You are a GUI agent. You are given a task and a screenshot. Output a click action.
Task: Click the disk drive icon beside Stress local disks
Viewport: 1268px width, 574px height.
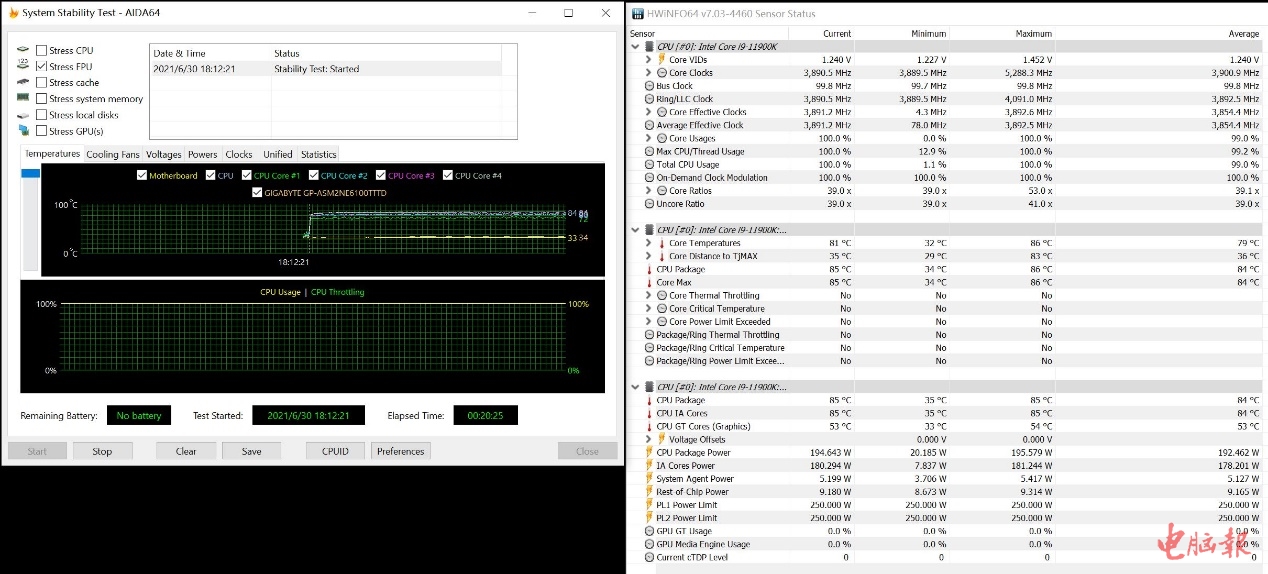coord(23,114)
